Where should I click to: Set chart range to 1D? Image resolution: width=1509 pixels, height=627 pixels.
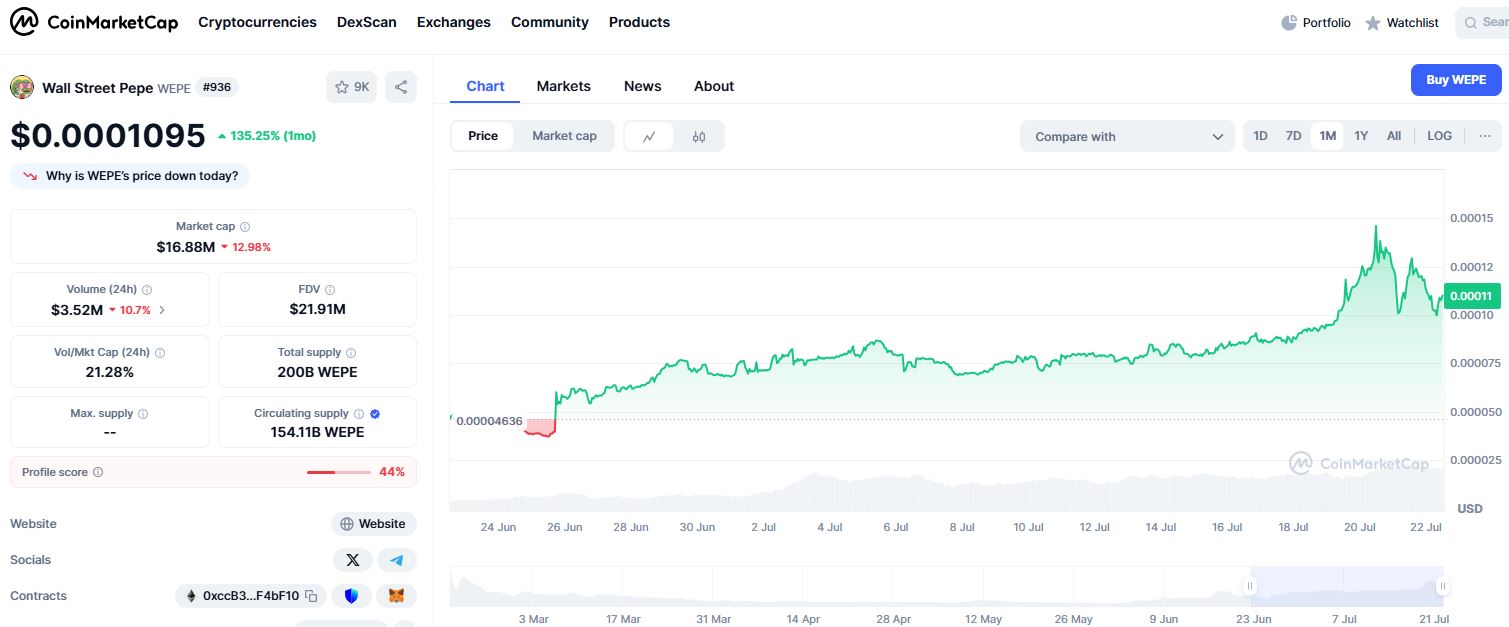pyautogui.click(x=1261, y=136)
